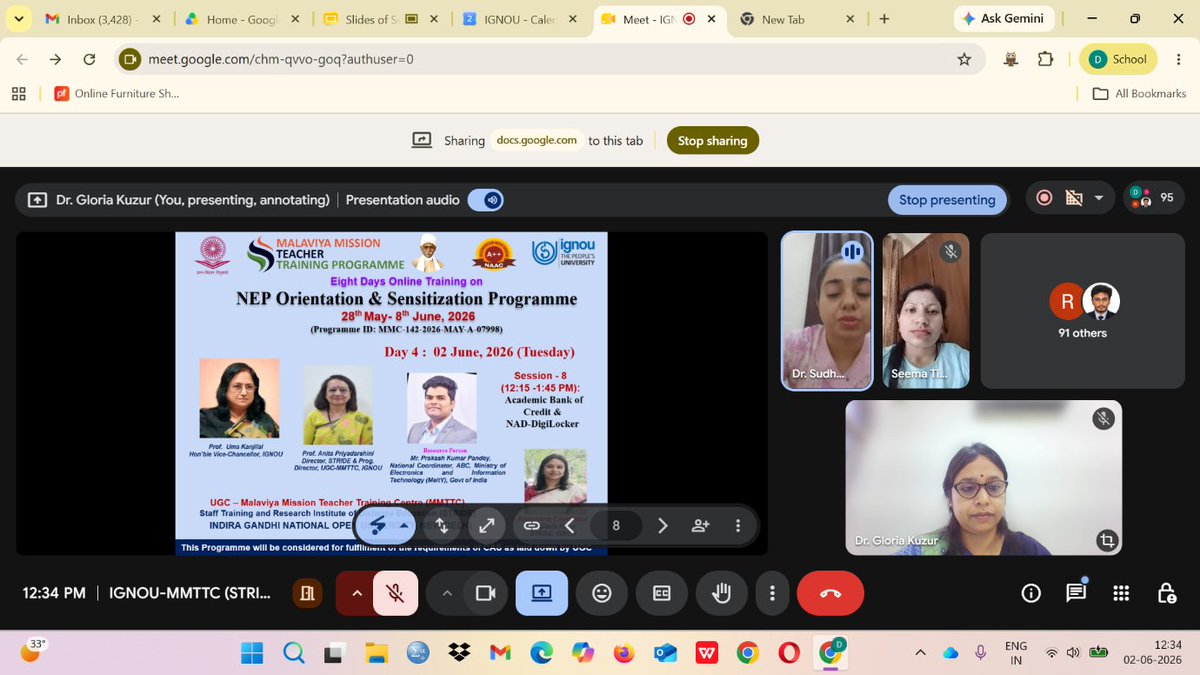1200x675 pixels.
Task: Open Windows taskbar search
Action: point(293,652)
